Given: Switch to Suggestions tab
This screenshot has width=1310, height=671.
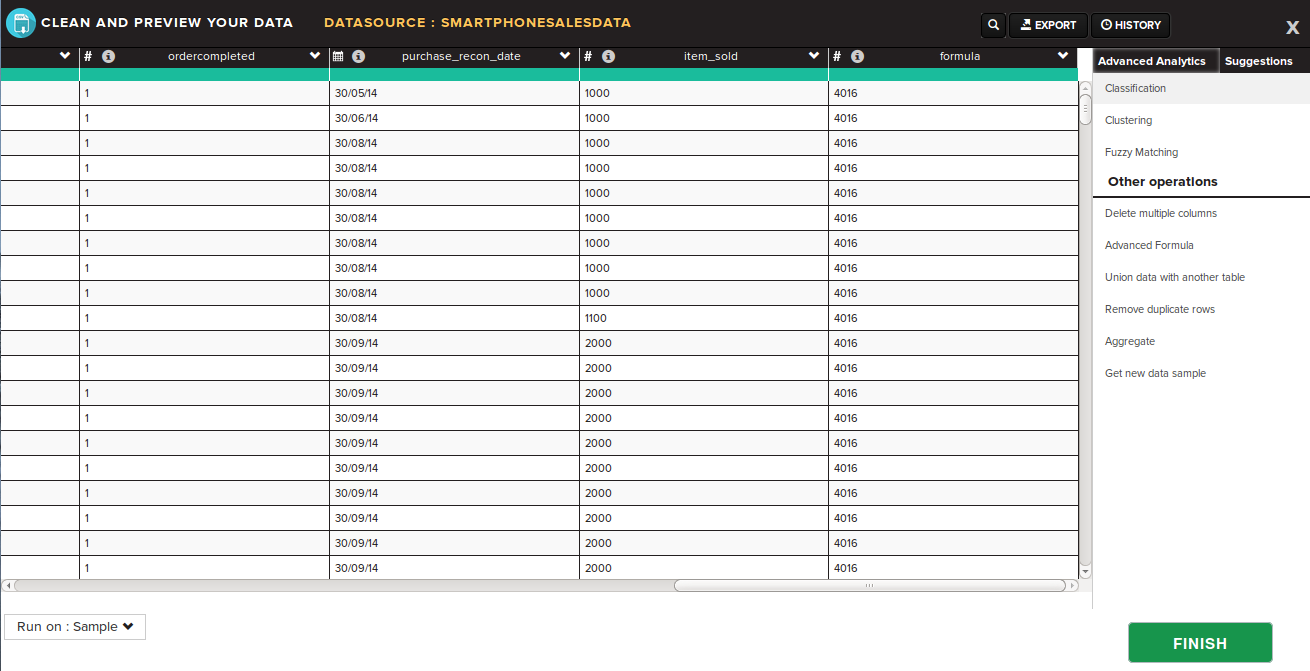Looking at the screenshot, I should click(x=1259, y=61).
